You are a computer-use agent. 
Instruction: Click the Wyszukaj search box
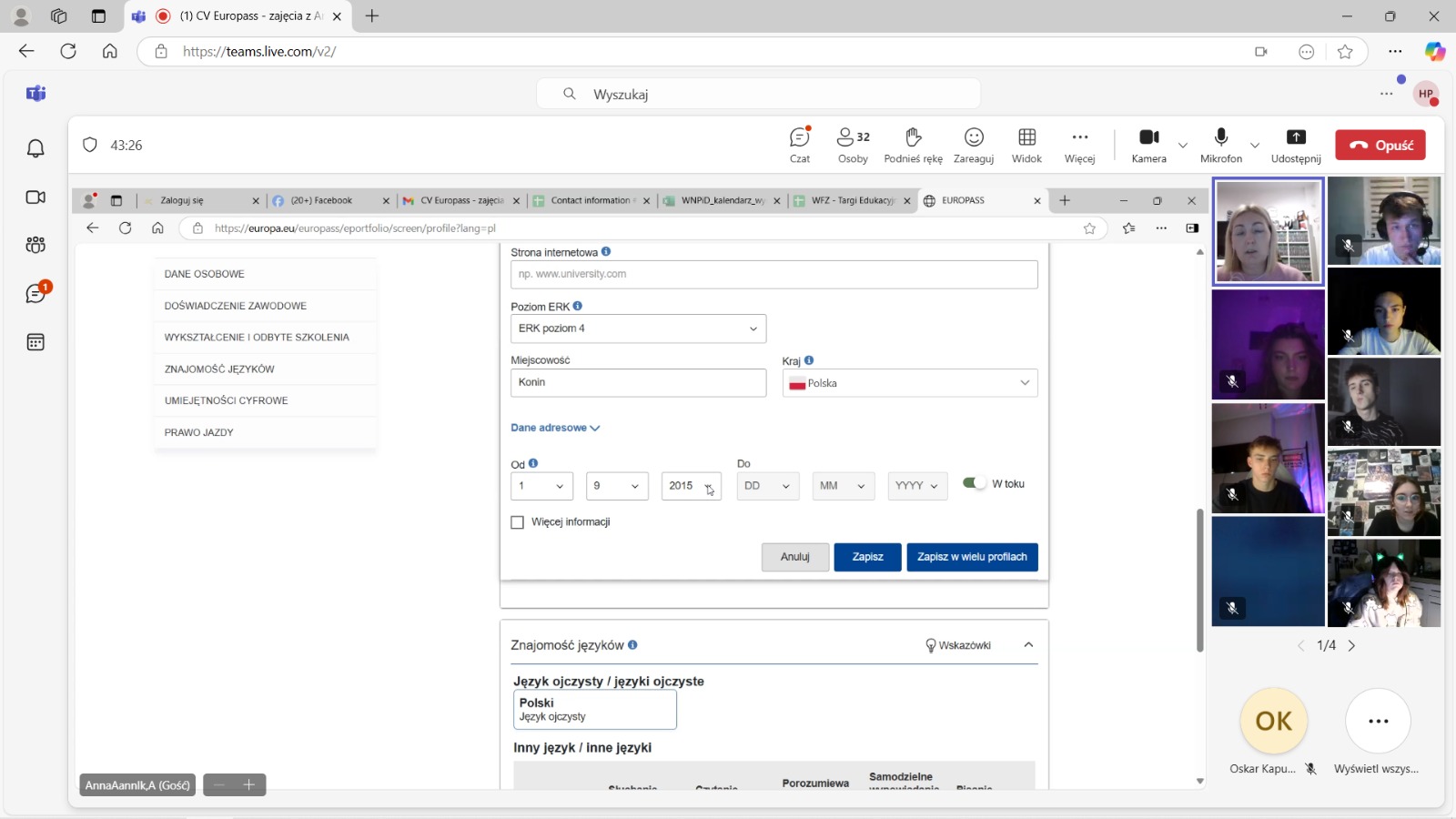(x=758, y=94)
